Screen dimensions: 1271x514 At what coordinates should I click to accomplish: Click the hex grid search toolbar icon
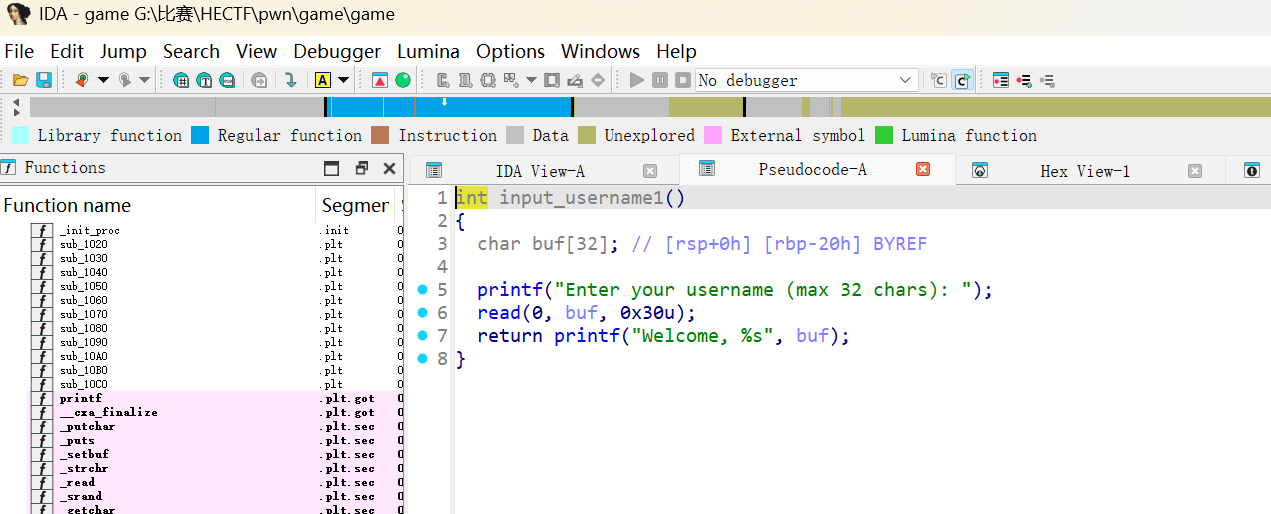click(x=181, y=80)
